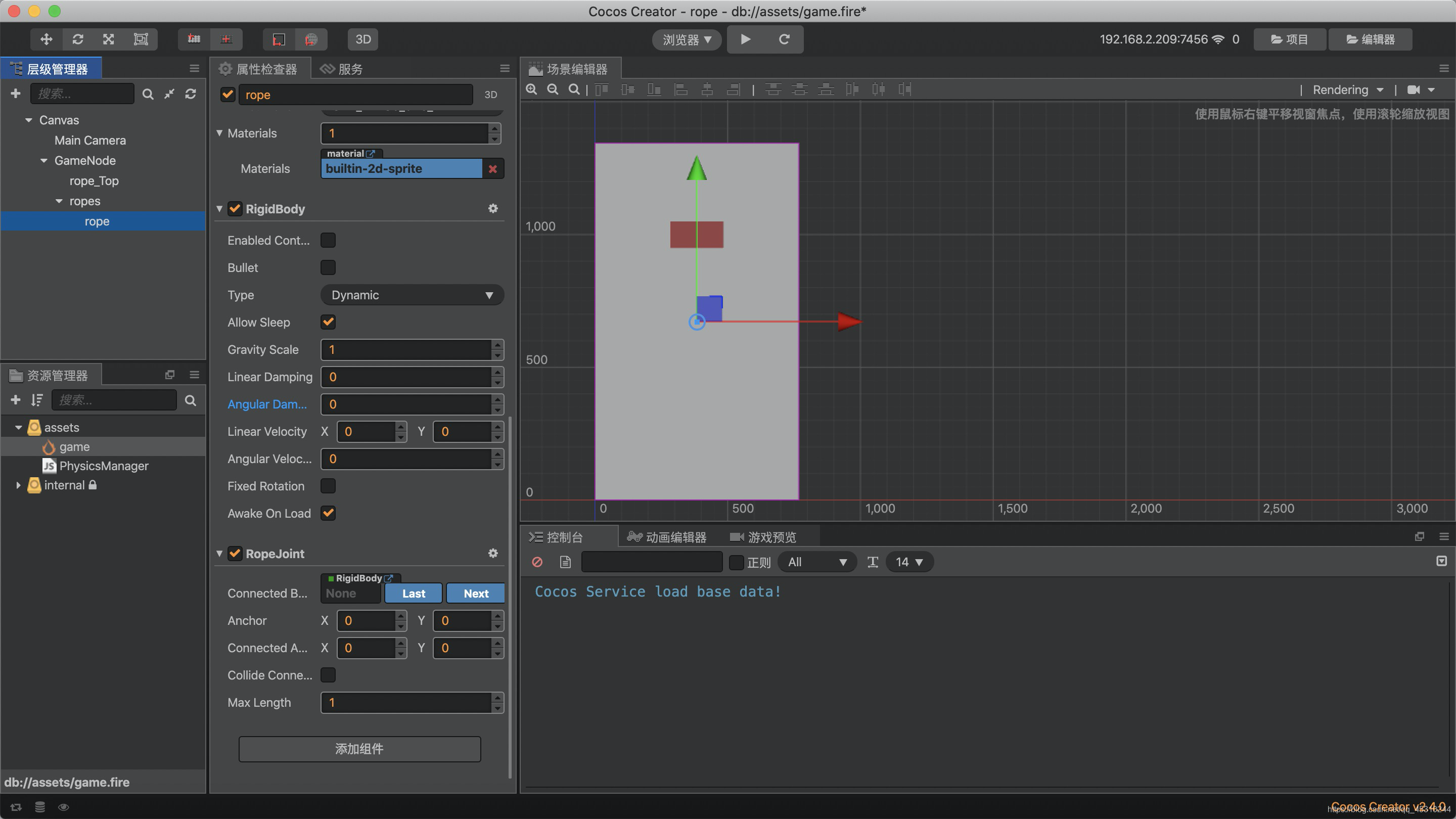
Task: Click the refresh/reload scene icon
Action: pos(785,39)
